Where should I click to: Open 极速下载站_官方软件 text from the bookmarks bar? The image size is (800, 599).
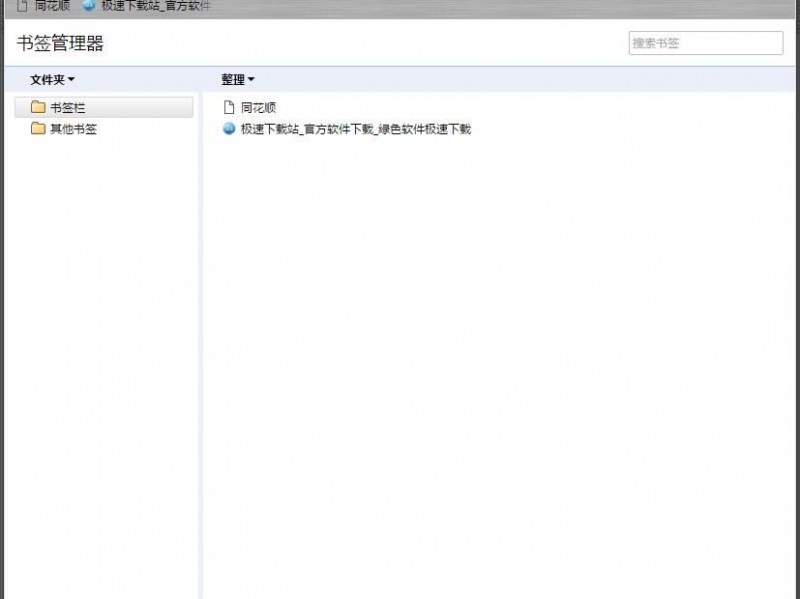pyautogui.click(x=155, y=5)
